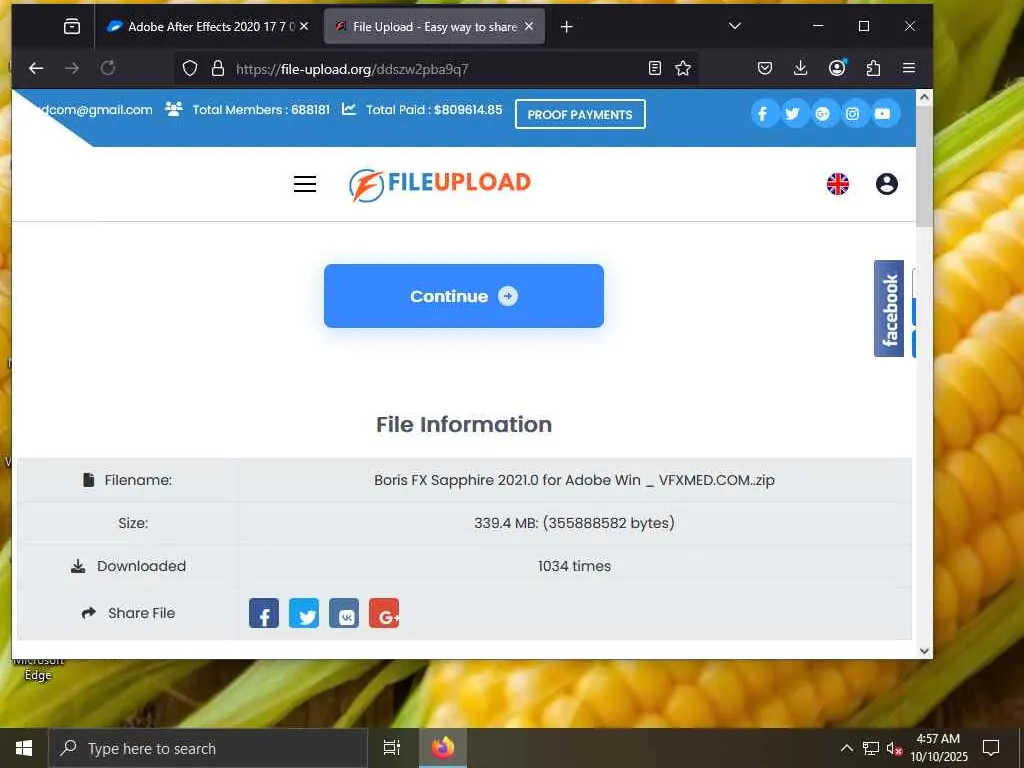Click the taskbar search box
This screenshot has height=768, width=1024.
[x=208, y=748]
